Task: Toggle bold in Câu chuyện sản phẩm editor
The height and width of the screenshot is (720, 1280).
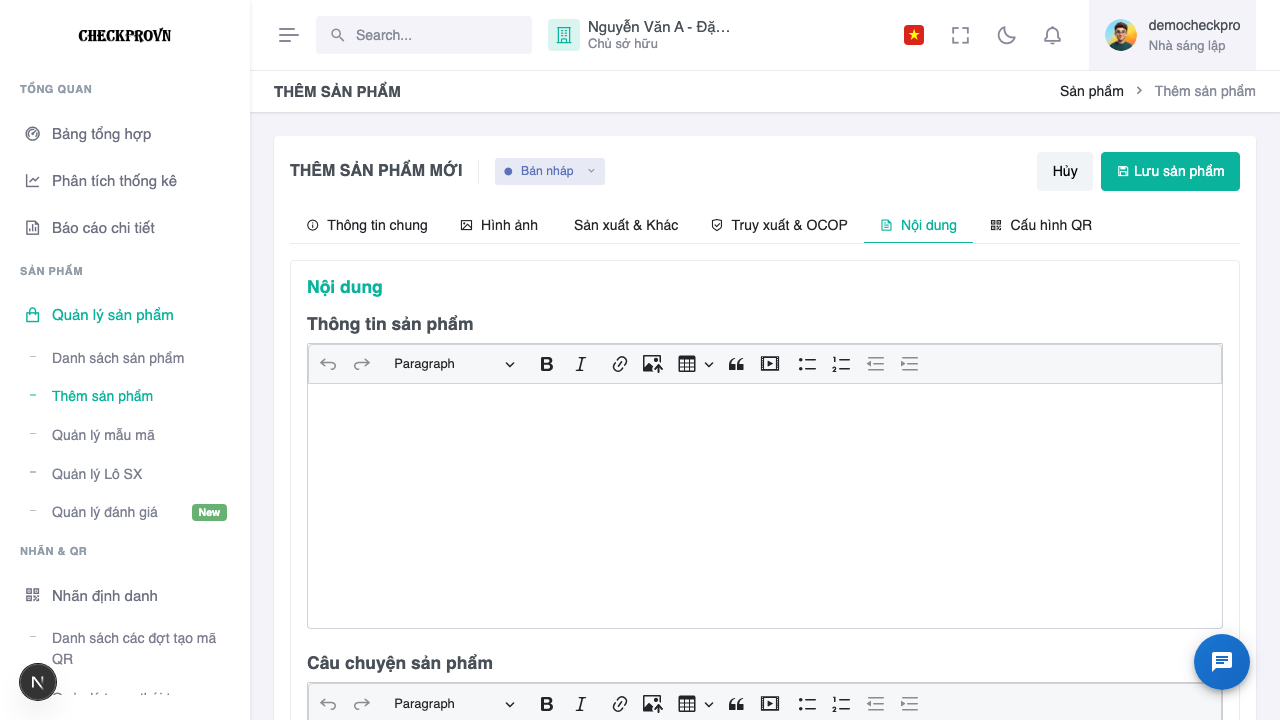Action: (x=546, y=704)
